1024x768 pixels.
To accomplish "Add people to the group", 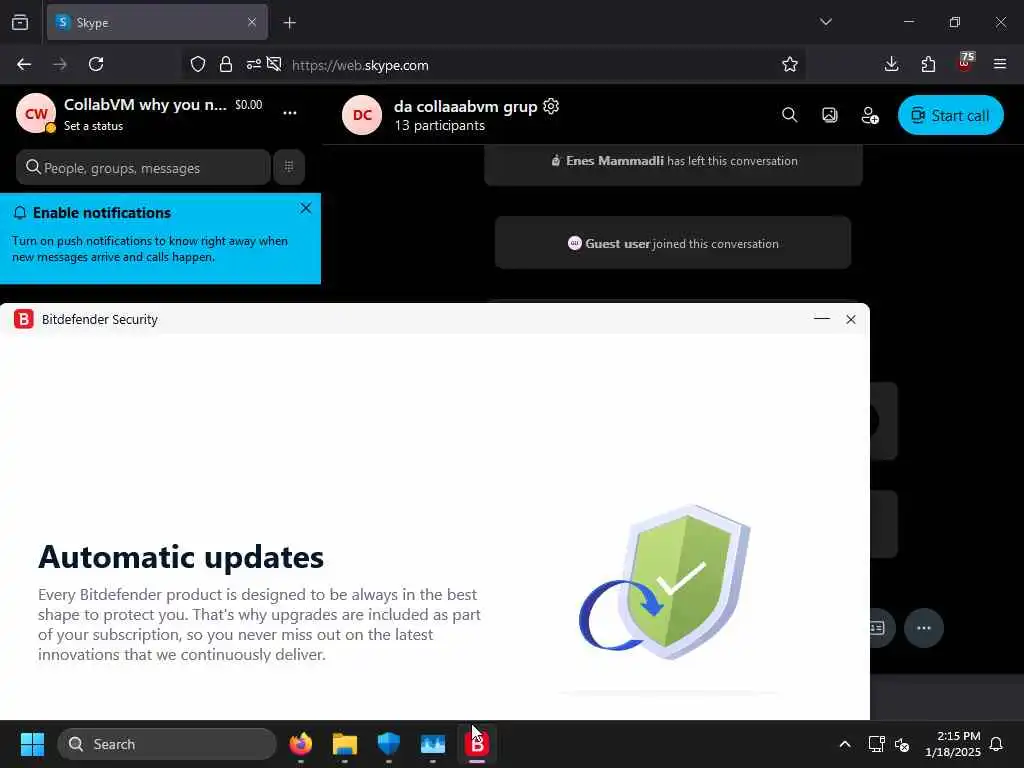I will [x=870, y=115].
